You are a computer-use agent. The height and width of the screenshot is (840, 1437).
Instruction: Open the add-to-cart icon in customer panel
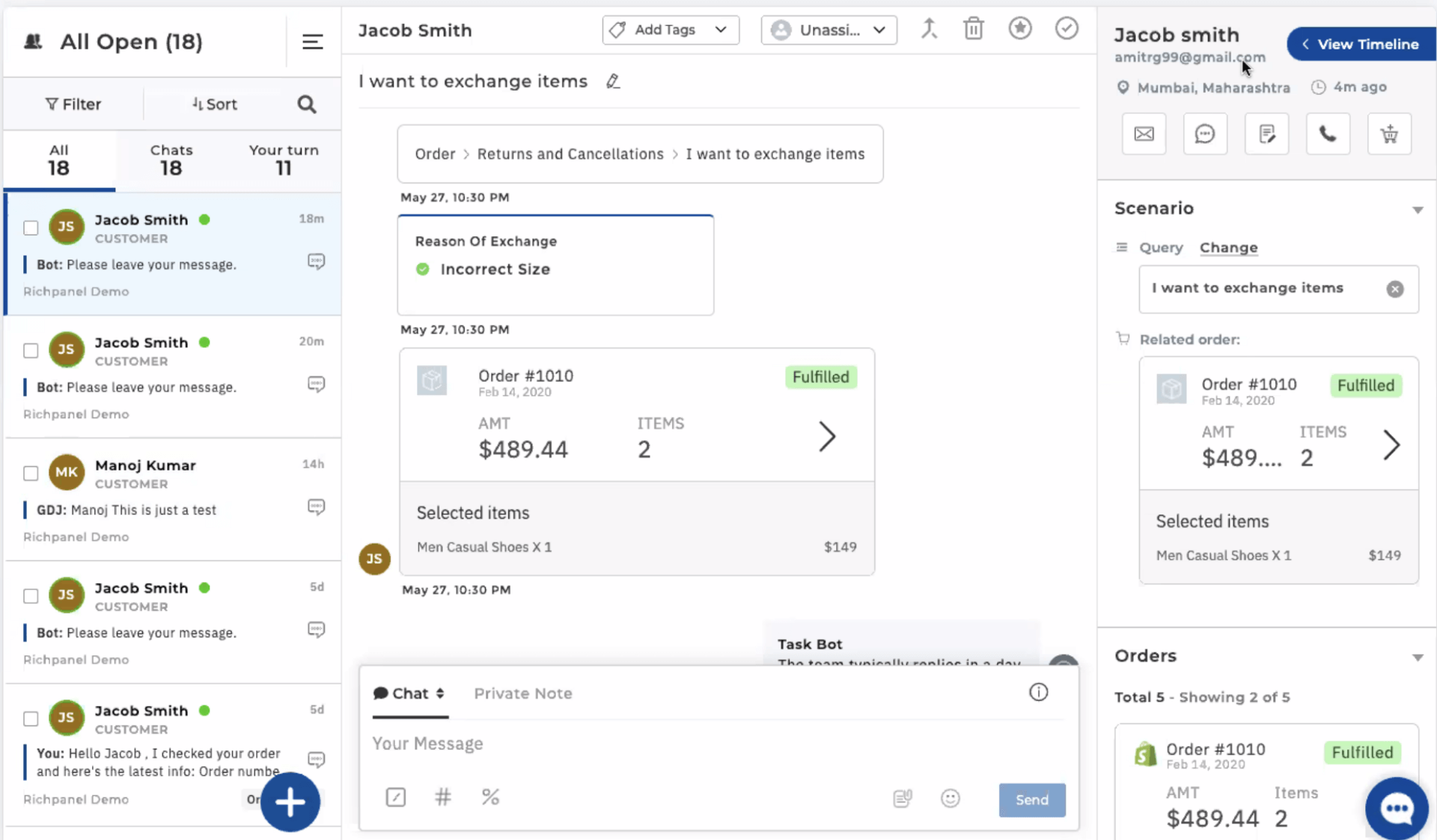[1389, 133]
